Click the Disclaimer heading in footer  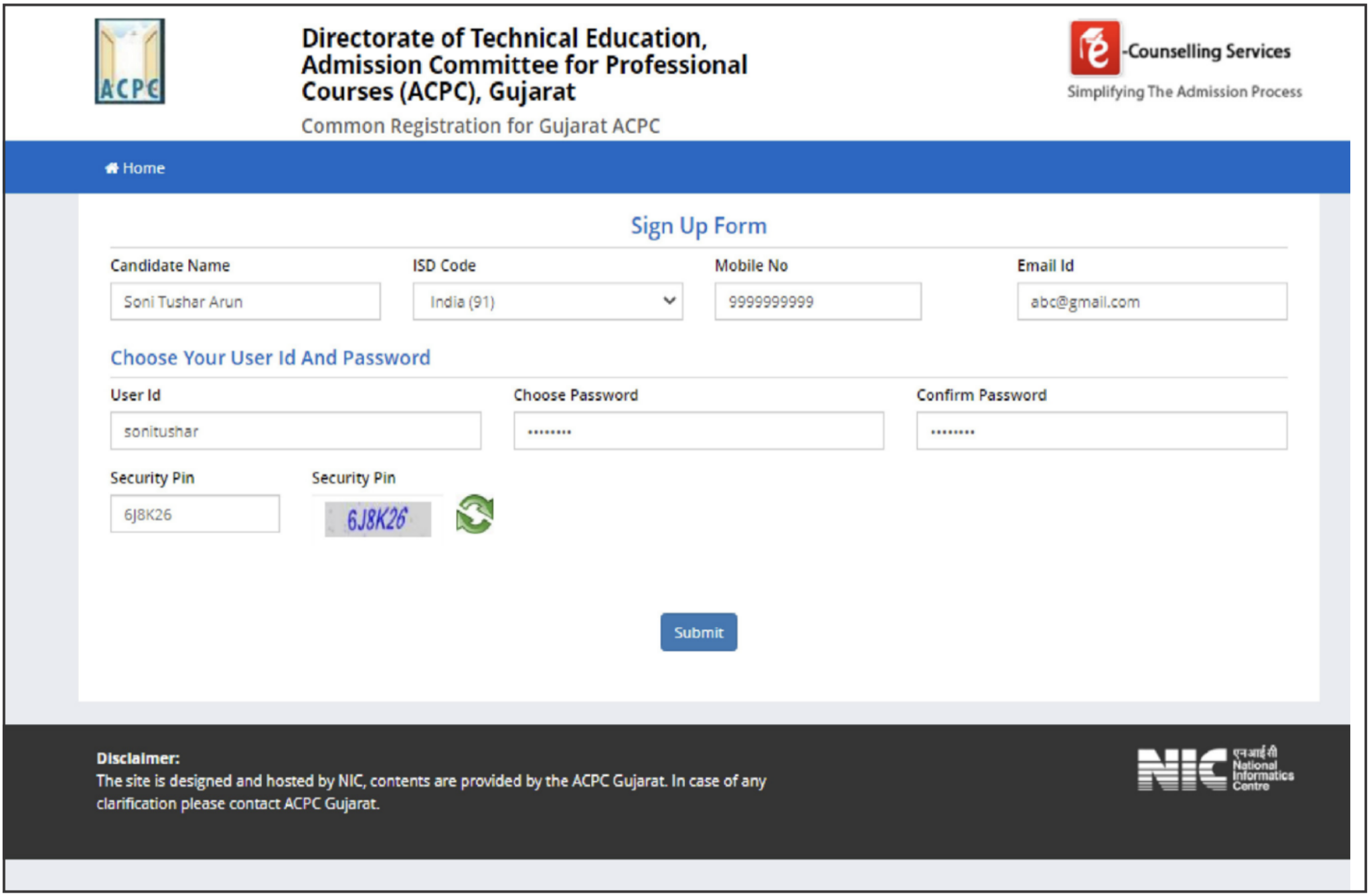pyautogui.click(x=138, y=758)
